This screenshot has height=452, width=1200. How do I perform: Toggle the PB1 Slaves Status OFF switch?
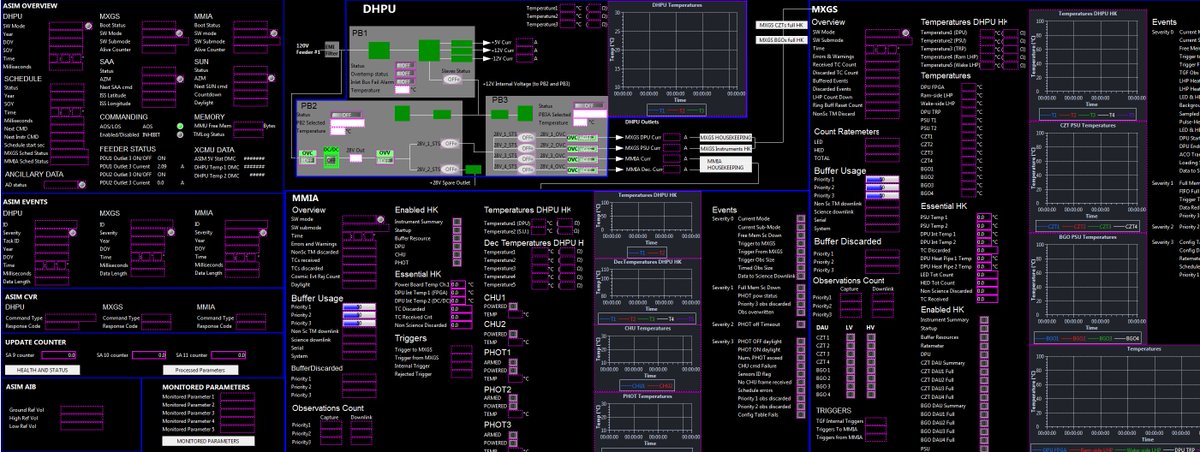(x=453, y=80)
